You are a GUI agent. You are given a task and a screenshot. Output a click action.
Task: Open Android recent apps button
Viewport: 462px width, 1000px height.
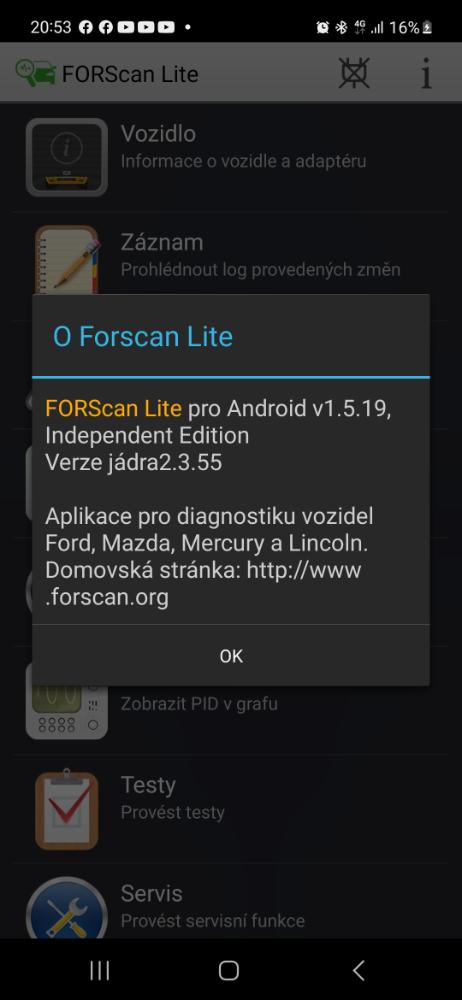pyautogui.click(x=100, y=971)
